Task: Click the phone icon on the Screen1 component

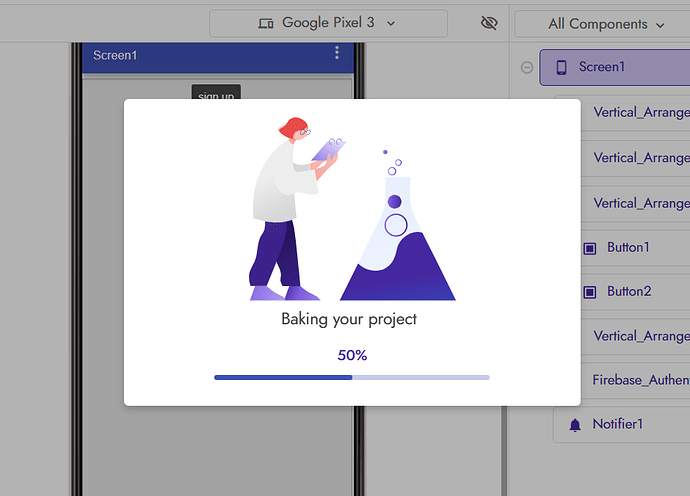Action: pos(561,67)
